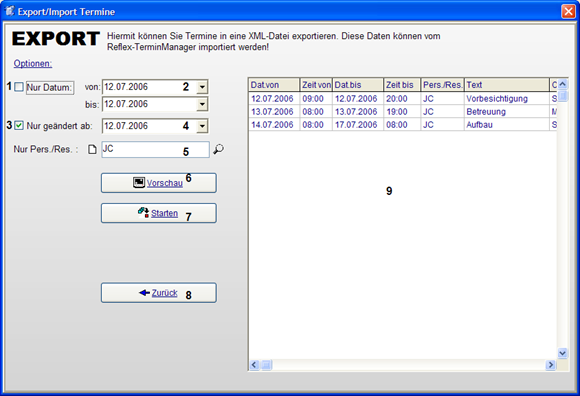Open the Nur geändert ab date dropdown
The width and height of the screenshot is (580, 396).
coord(202,126)
